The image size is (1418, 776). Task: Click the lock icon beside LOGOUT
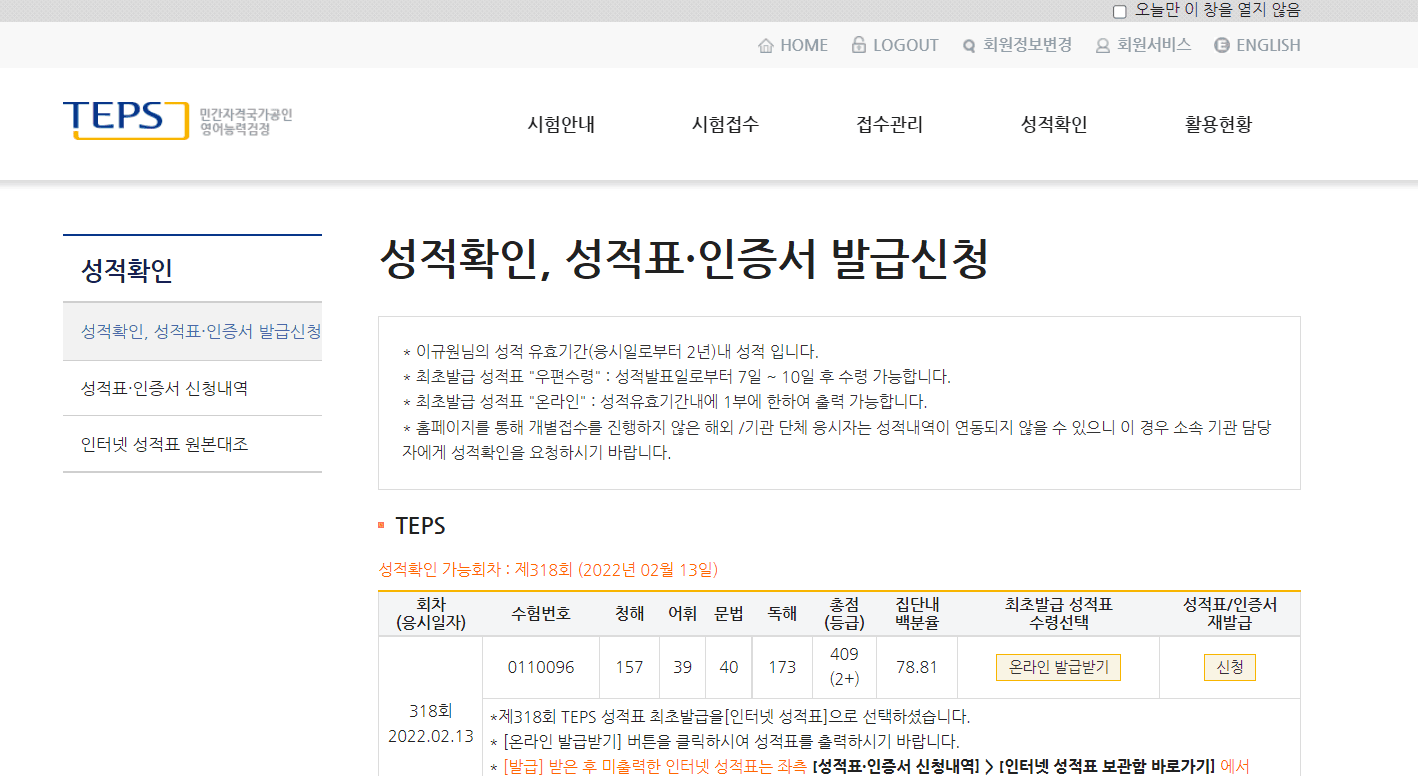pos(858,45)
